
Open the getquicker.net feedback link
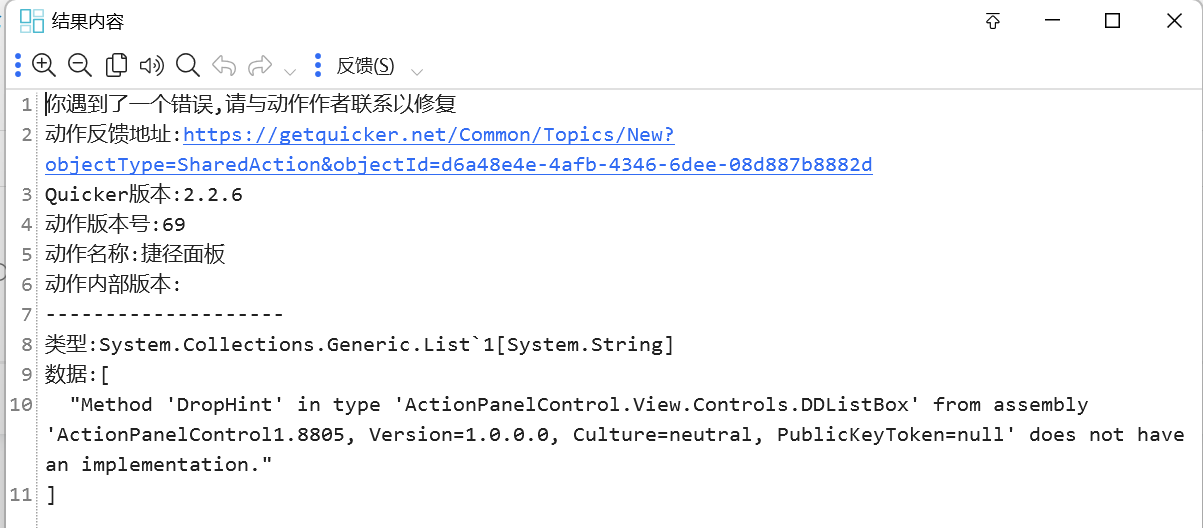tap(429, 135)
